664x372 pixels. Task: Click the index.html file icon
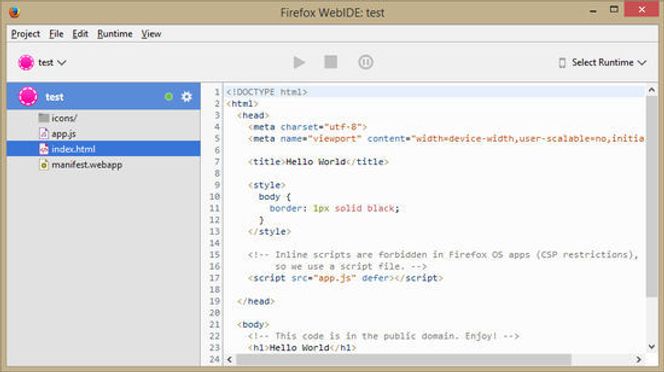pos(44,149)
